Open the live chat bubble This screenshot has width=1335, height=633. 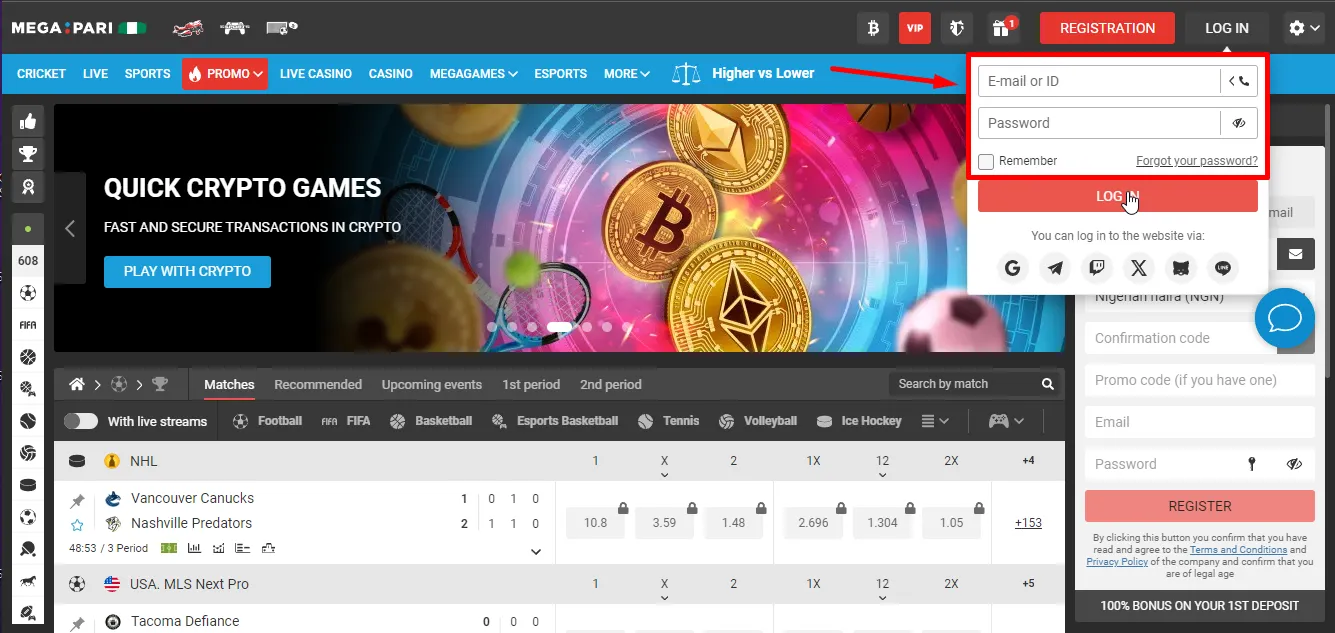coord(1284,319)
